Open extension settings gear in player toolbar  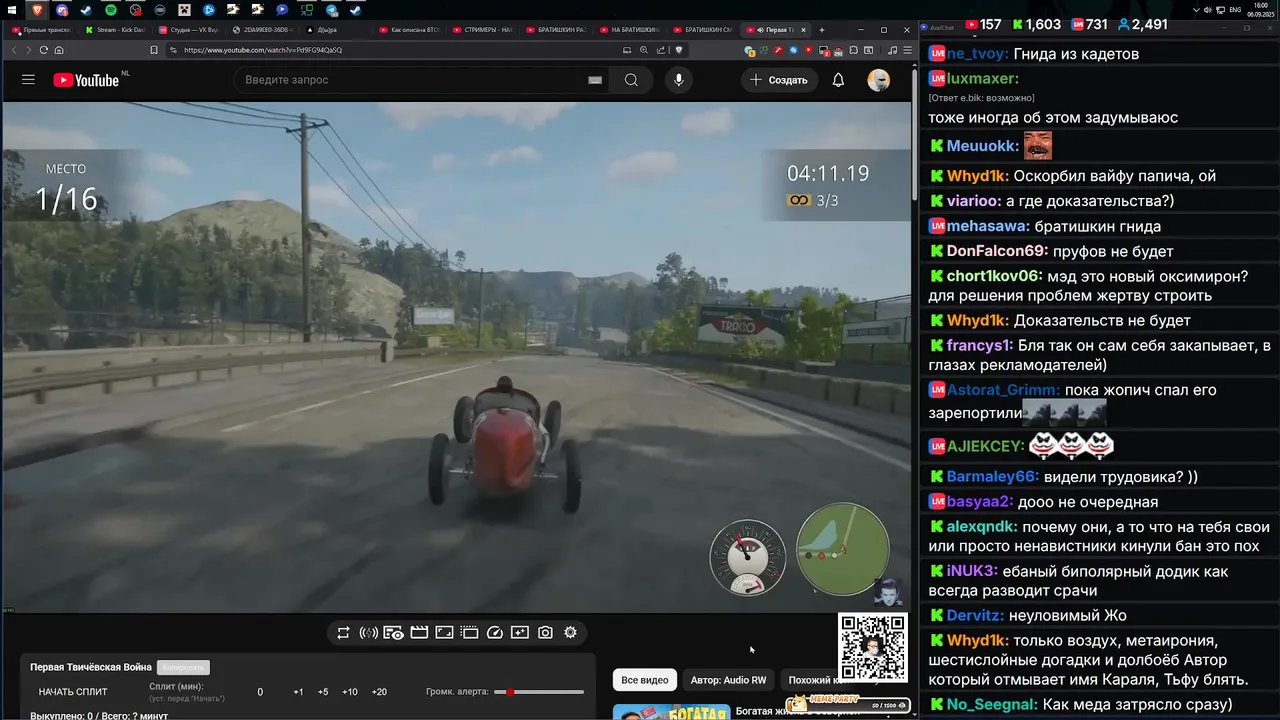[x=570, y=633]
